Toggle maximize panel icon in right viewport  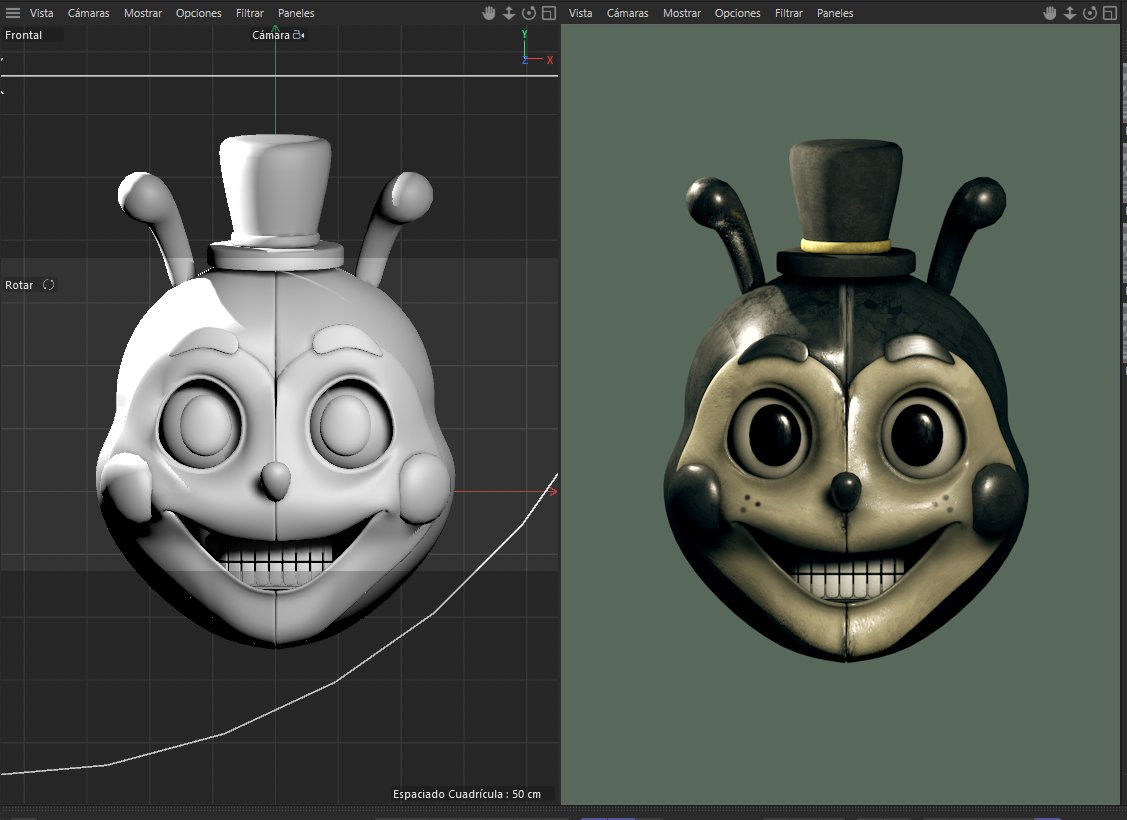tap(1110, 13)
